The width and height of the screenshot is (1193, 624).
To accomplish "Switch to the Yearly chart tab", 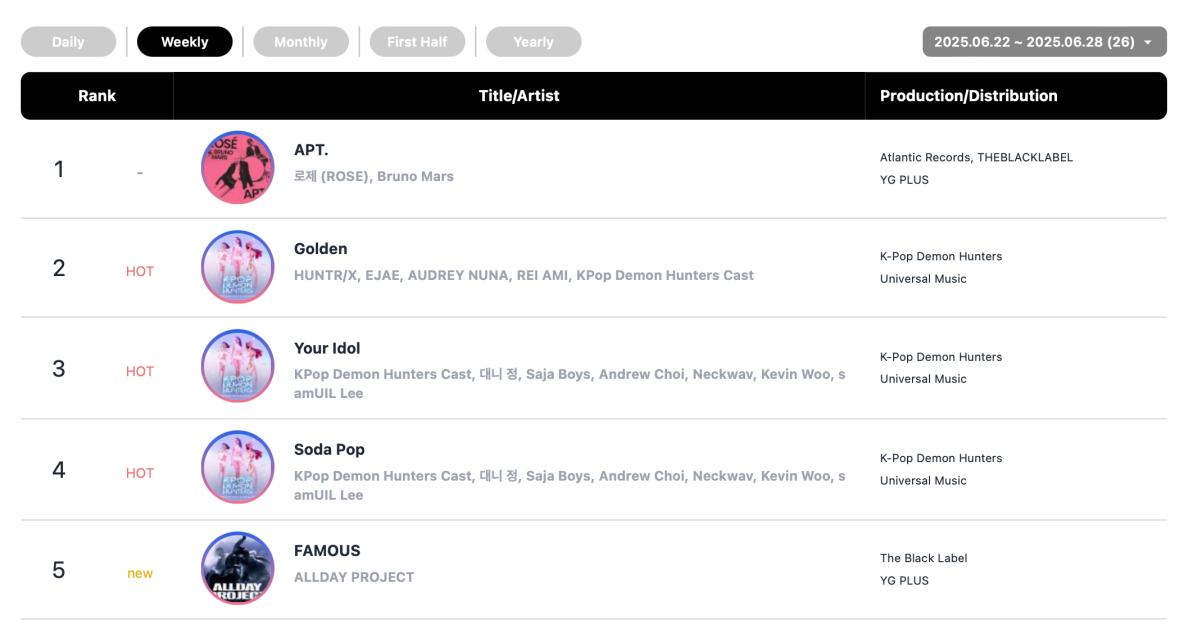I will pyautogui.click(x=533, y=42).
